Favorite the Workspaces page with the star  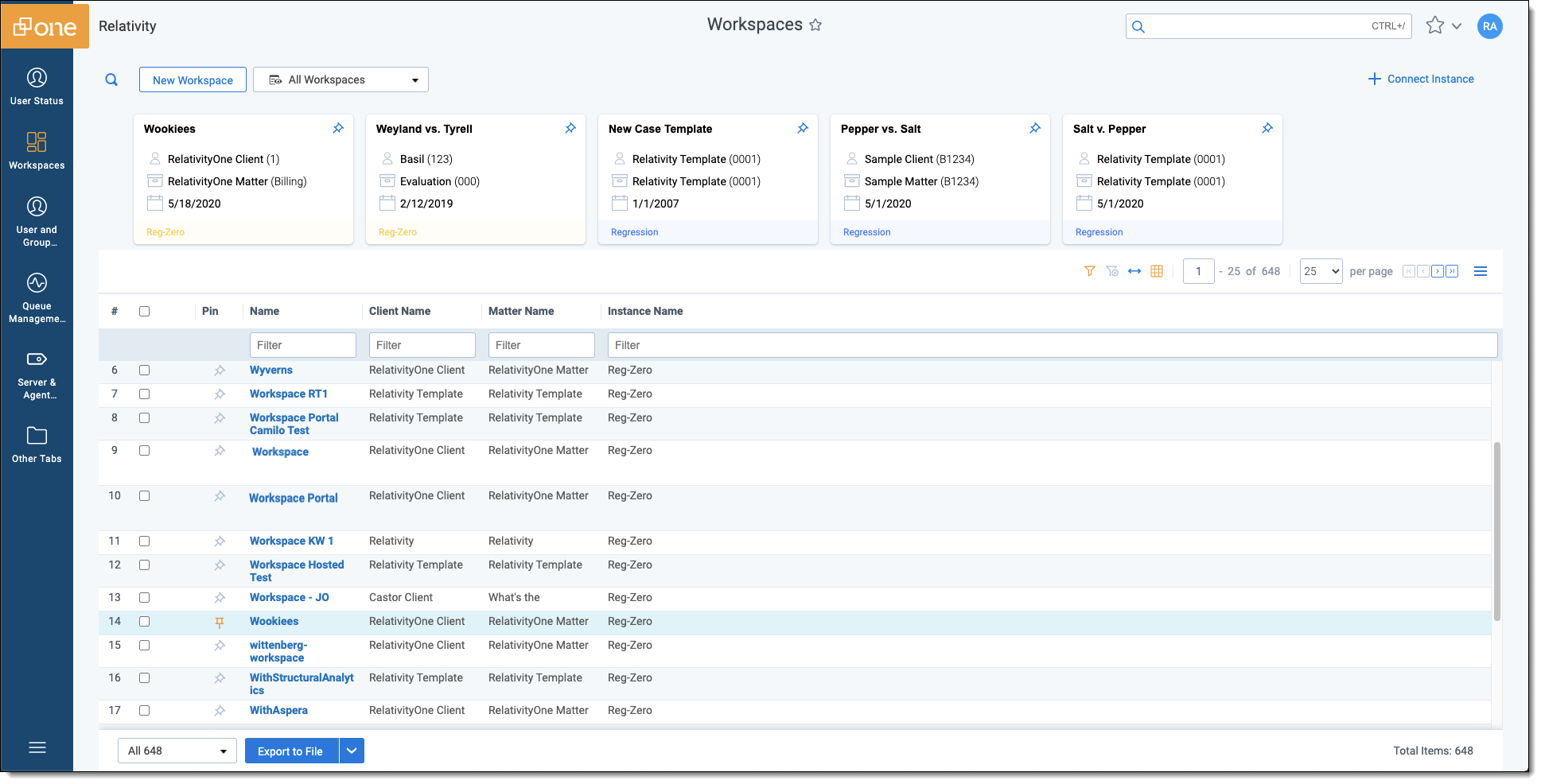pos(815,25)
